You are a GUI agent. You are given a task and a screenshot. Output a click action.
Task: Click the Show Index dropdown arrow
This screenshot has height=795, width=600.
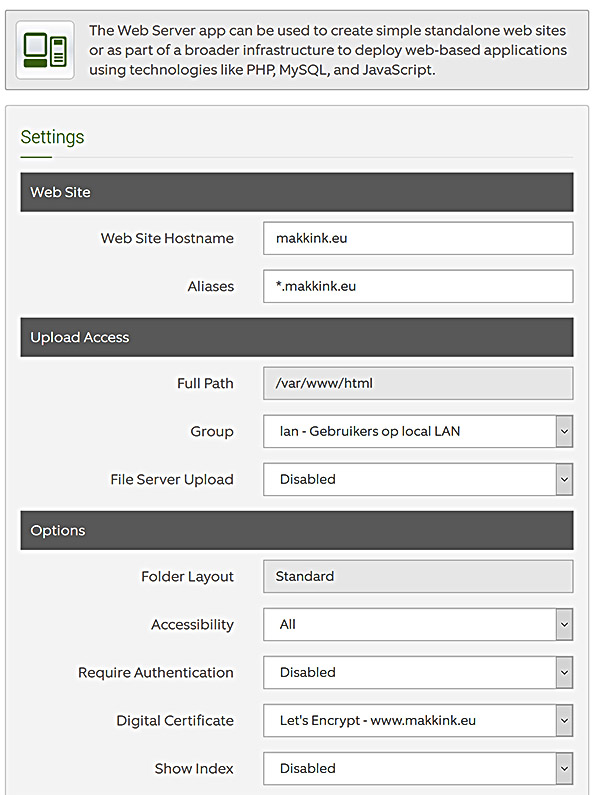click(x=564, y=769)
